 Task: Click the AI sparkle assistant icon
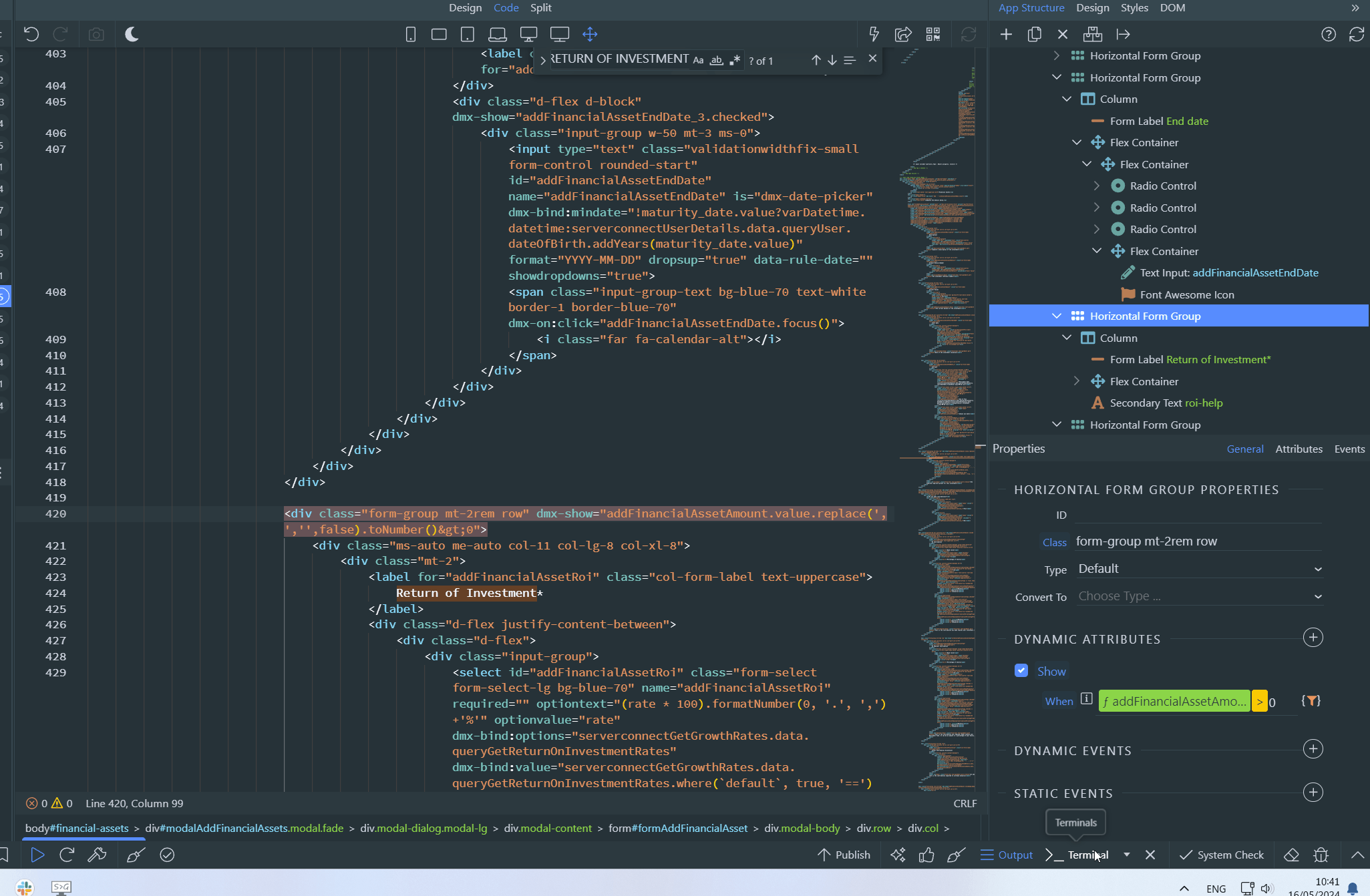pos(898,855)
